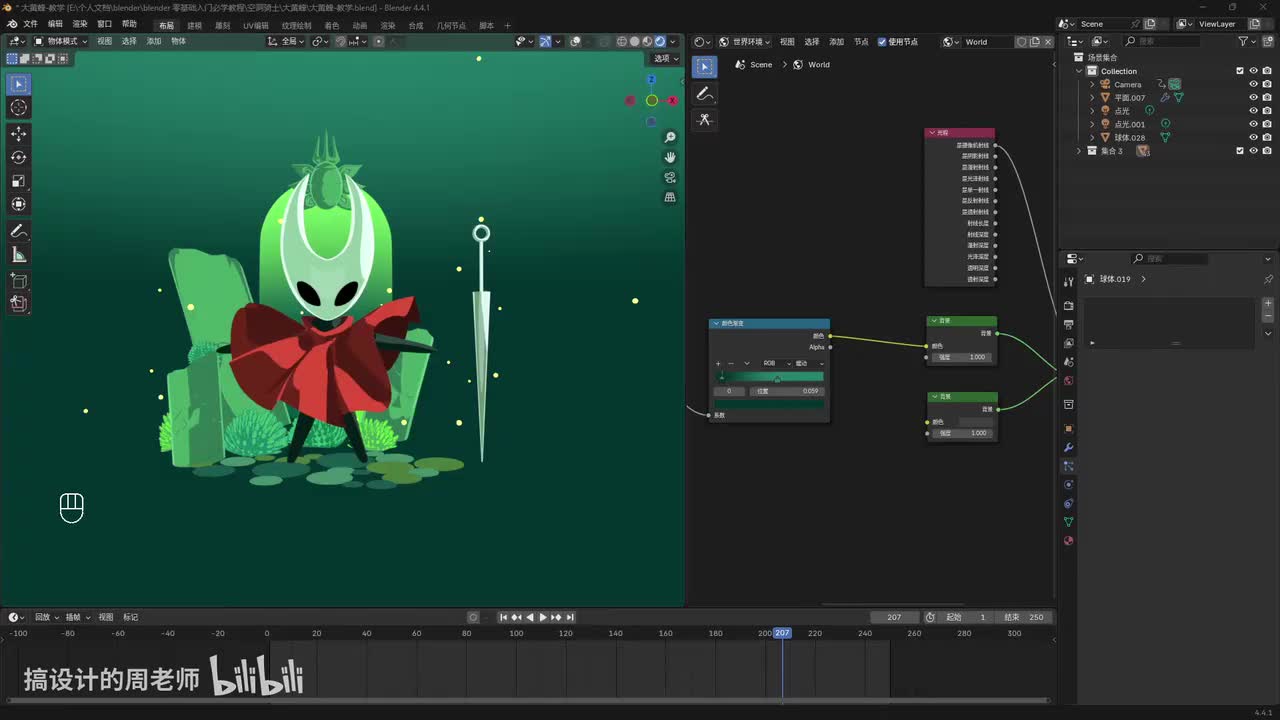Click the play animation button
The height and width of the screenshot is (720, 1280).
pos(542,617)
